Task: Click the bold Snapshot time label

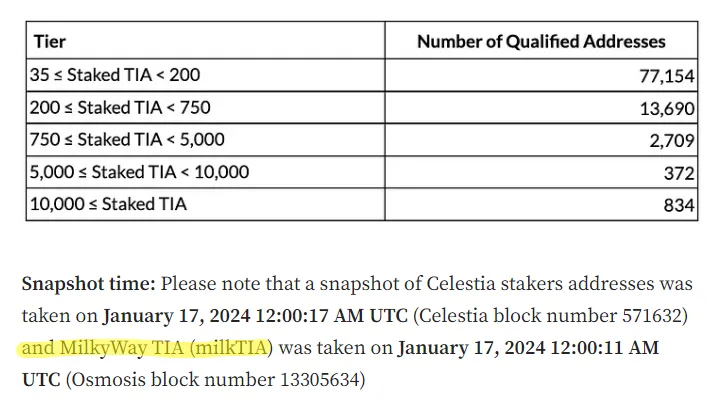Action: (89, 284)
